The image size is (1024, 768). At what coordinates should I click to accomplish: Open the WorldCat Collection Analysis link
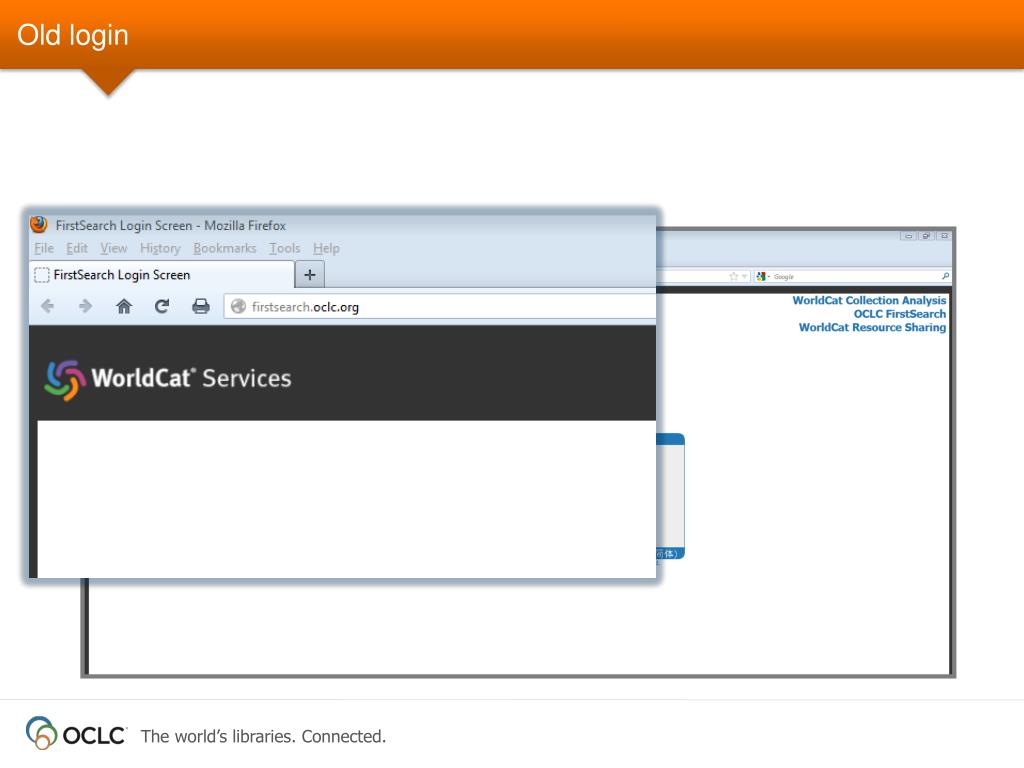(x=868, y=300)
